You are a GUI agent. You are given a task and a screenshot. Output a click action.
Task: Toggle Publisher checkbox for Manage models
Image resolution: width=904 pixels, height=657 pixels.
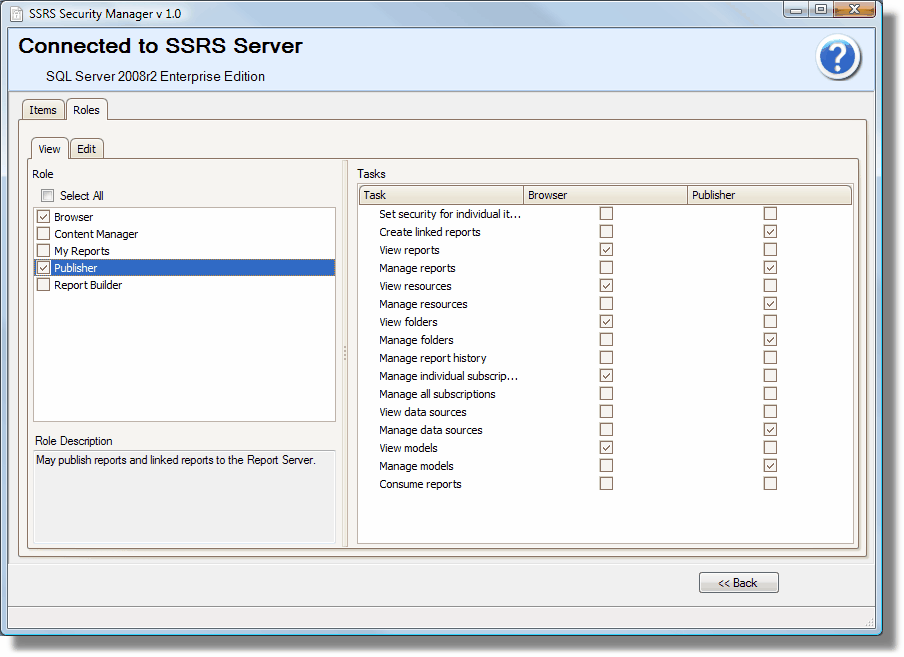(x=770, y=466)
